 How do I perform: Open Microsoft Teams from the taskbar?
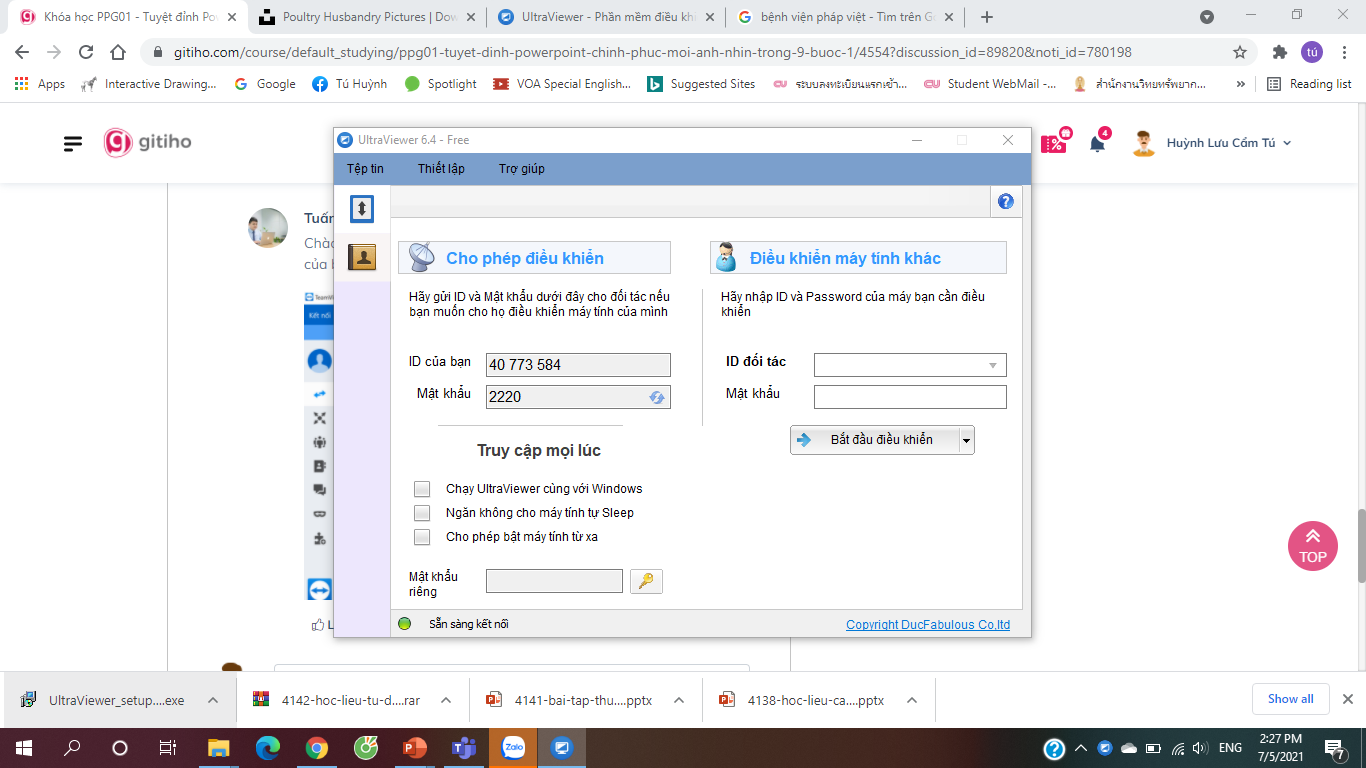463,748
